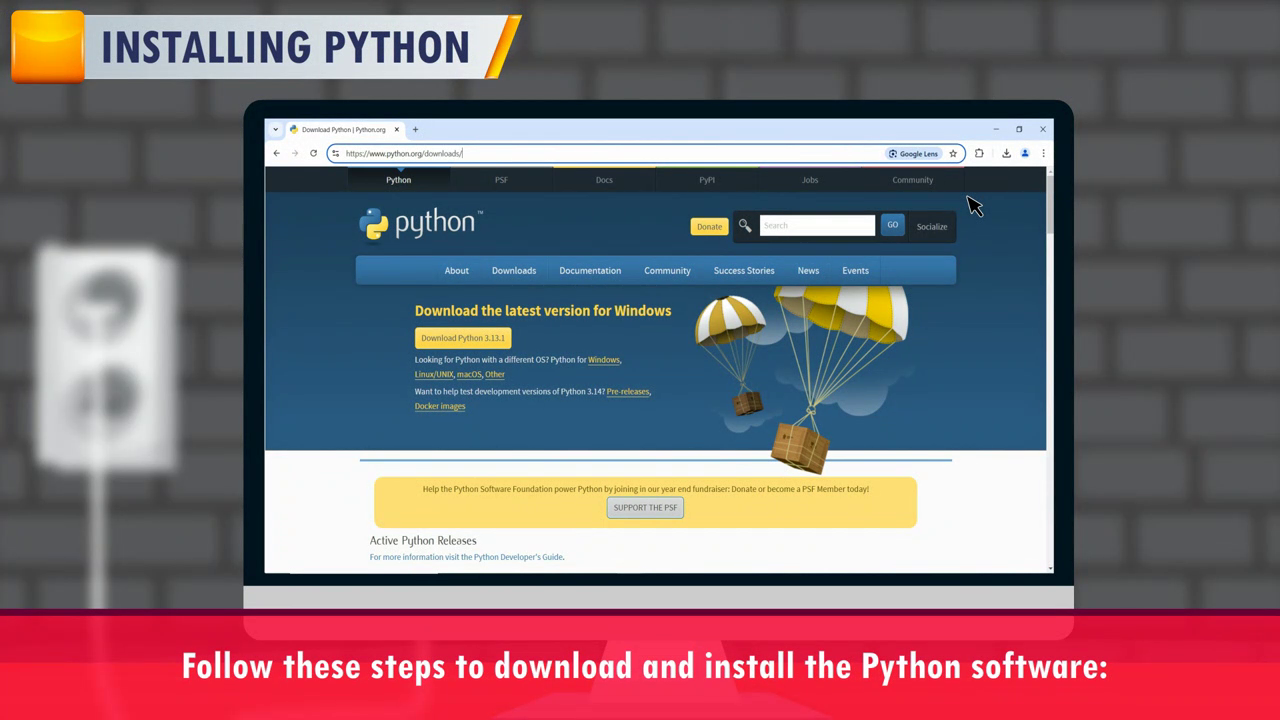Switch to the Community top tab
This screenshot has height=720, width=1280.
coord(912,180)
